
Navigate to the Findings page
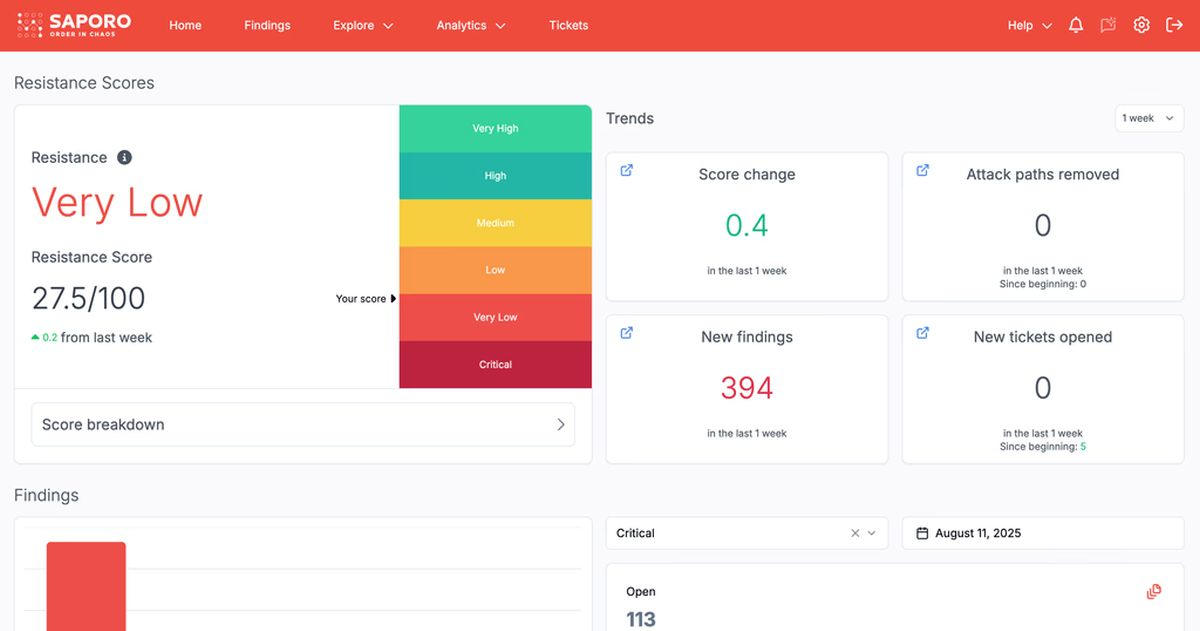point(267,25)
